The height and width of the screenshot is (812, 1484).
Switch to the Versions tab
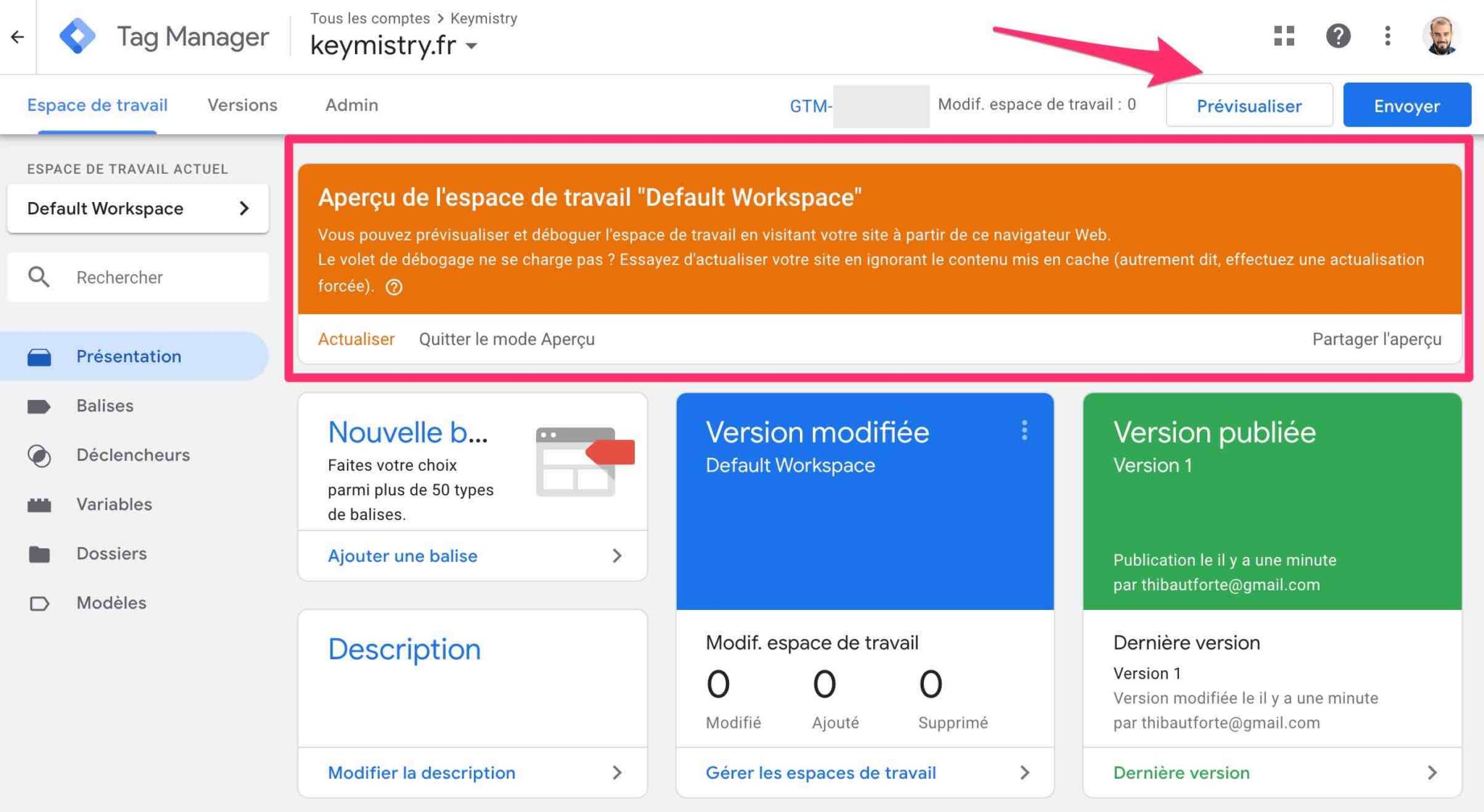click(x=242, y=105)
